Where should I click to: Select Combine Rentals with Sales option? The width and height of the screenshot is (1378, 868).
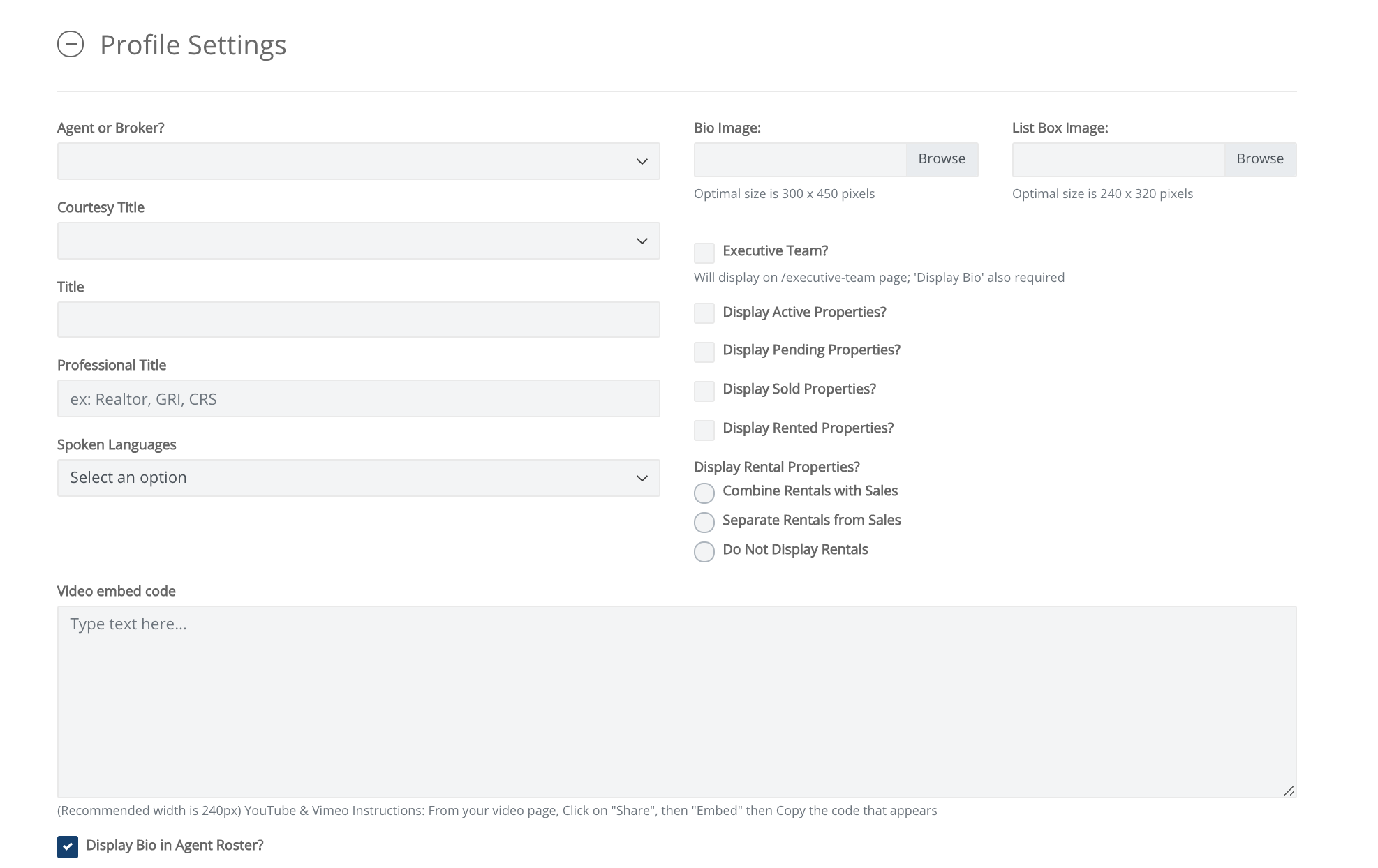pyautogui.click(x=704, y=491)
